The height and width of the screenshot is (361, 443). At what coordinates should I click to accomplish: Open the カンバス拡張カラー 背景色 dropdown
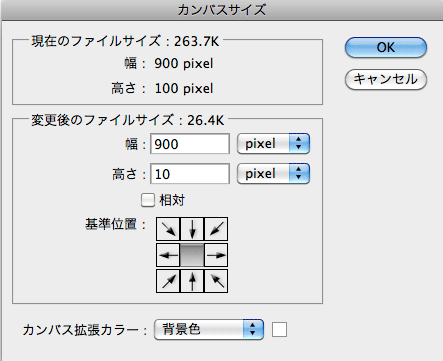pyautogui.click(x=209, y=329)
